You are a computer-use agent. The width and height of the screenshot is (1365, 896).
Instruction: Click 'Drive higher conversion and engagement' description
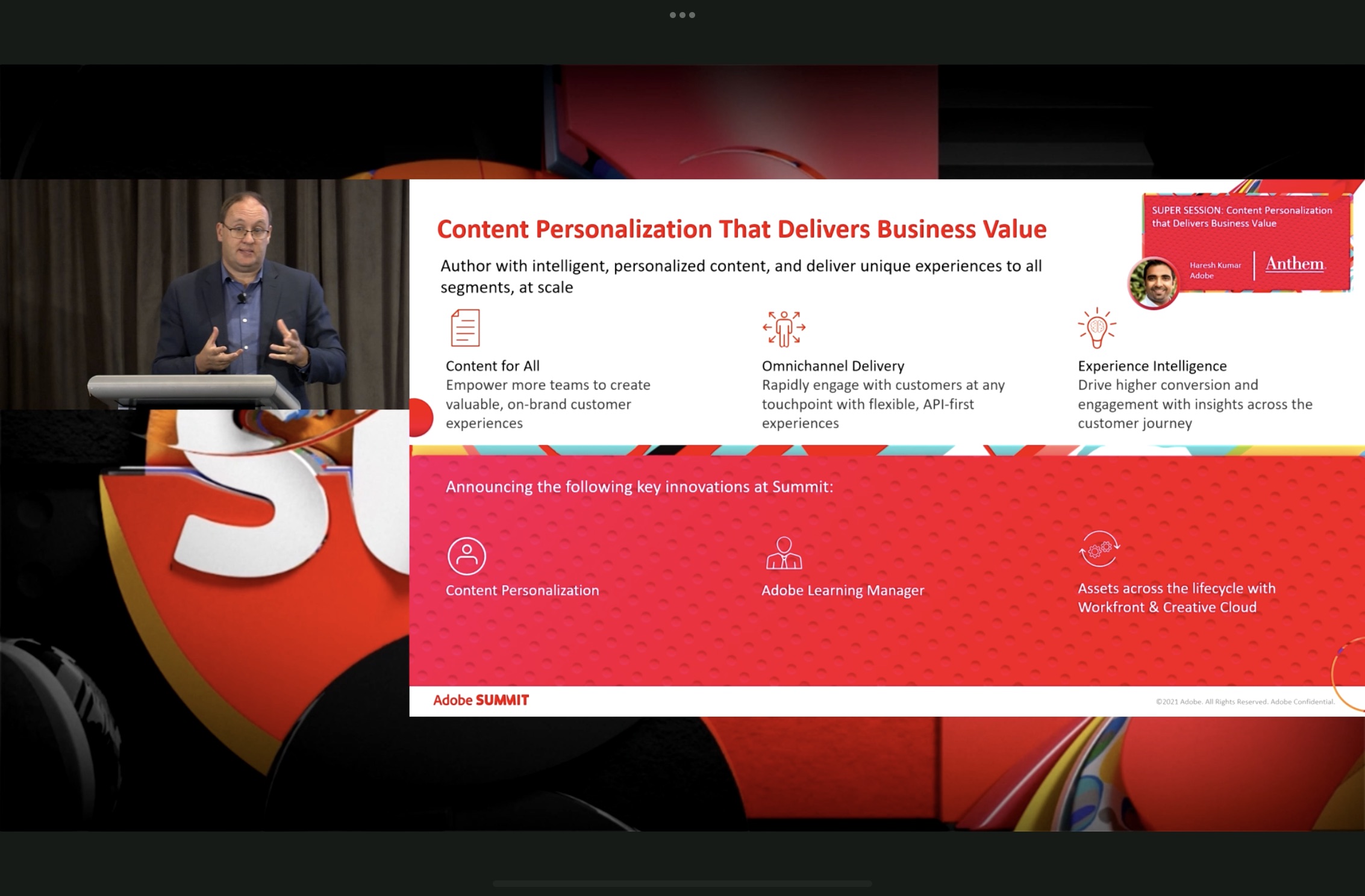(1195, 403)
